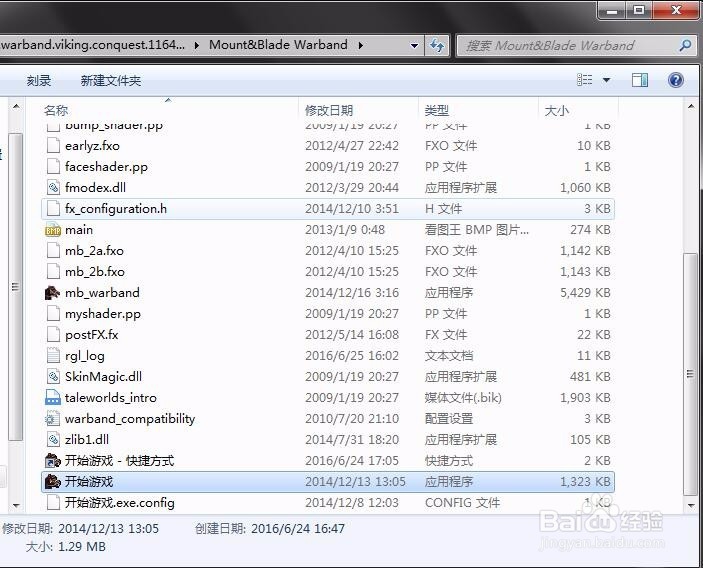Screen dimensions: 703x568
Task: Click the fx_configuration.h file icon
Action: coord(53,209)
